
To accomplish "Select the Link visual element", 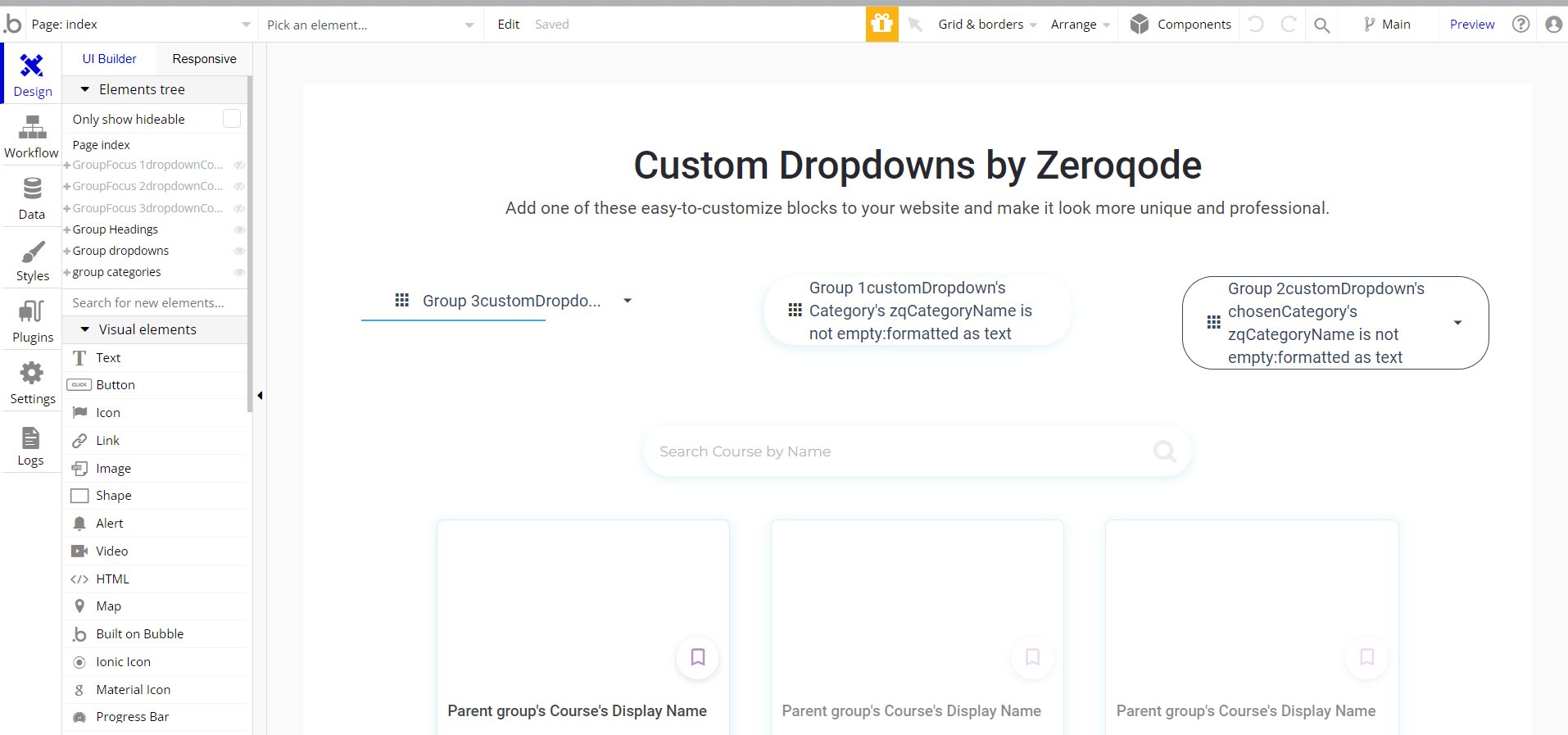I will coord(155,441).
